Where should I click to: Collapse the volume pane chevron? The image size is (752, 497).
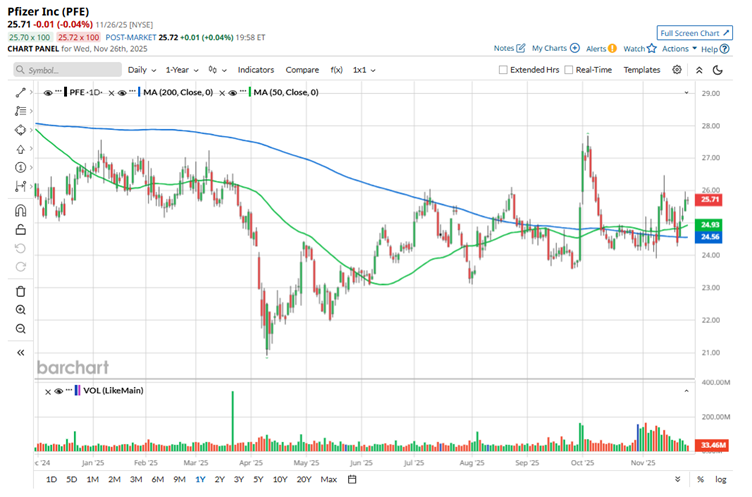point(686,391)
